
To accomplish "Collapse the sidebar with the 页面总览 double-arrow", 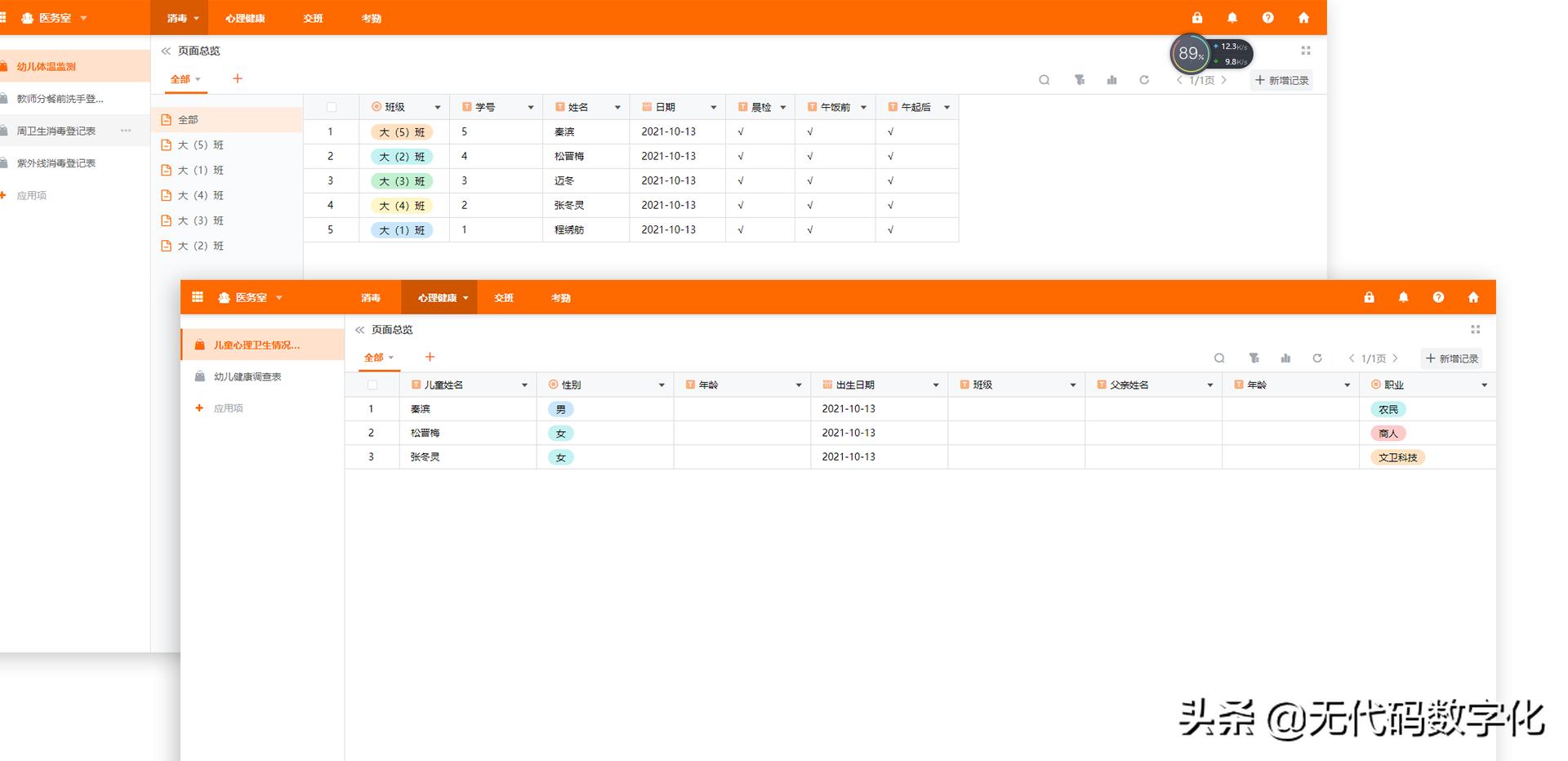I will [x=165, y=51].
